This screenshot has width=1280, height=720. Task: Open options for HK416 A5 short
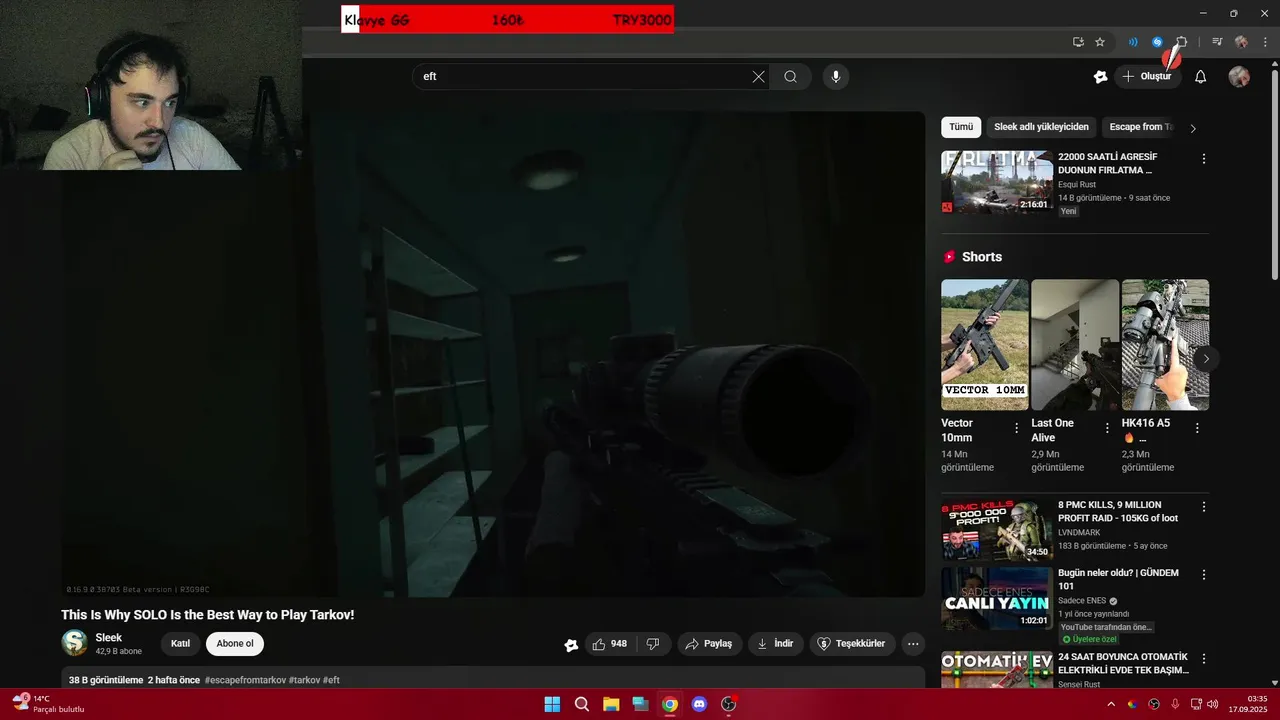click(1197, 428)
